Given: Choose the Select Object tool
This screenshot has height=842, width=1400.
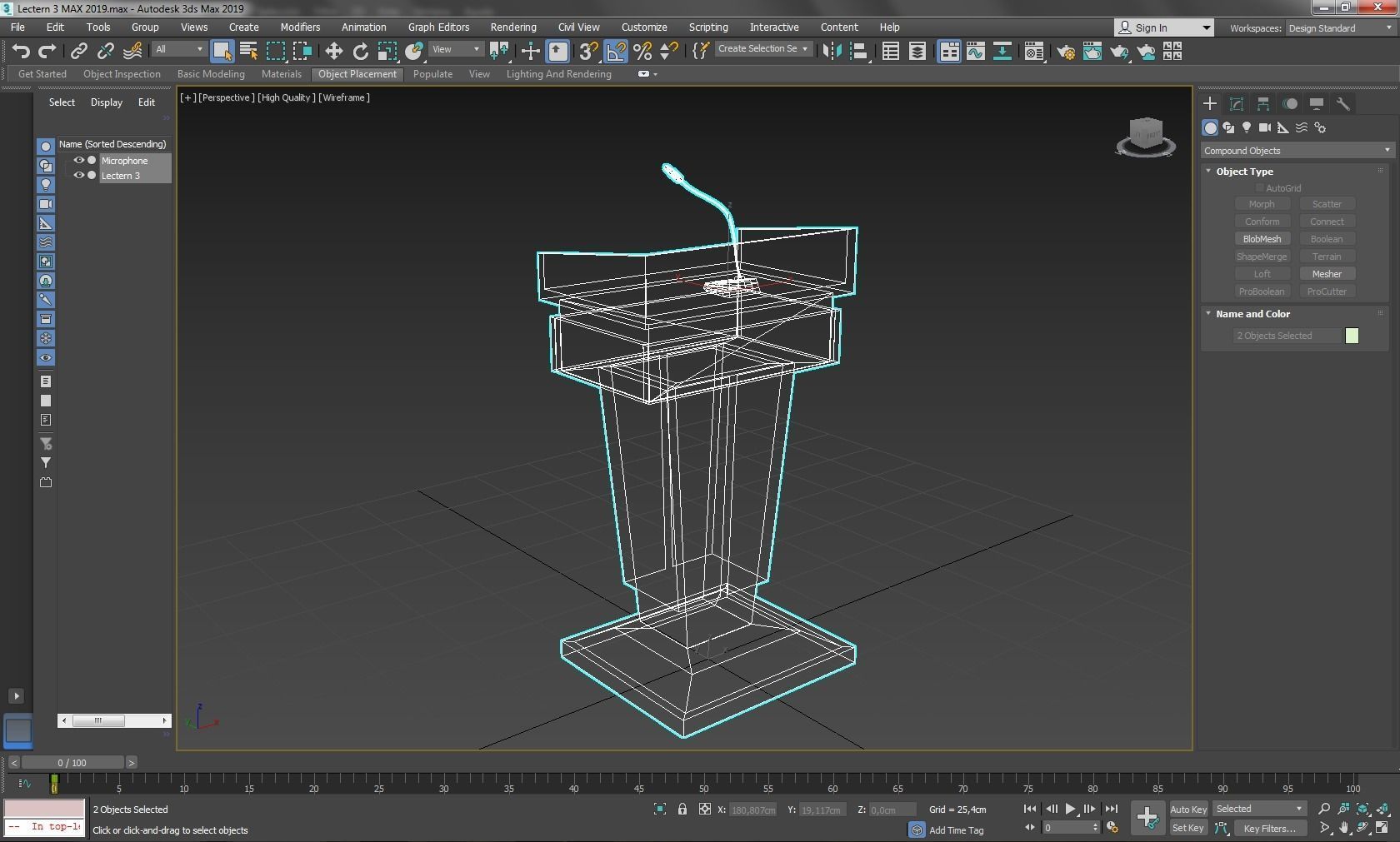Looking at the screenshot, I should 222,52.
